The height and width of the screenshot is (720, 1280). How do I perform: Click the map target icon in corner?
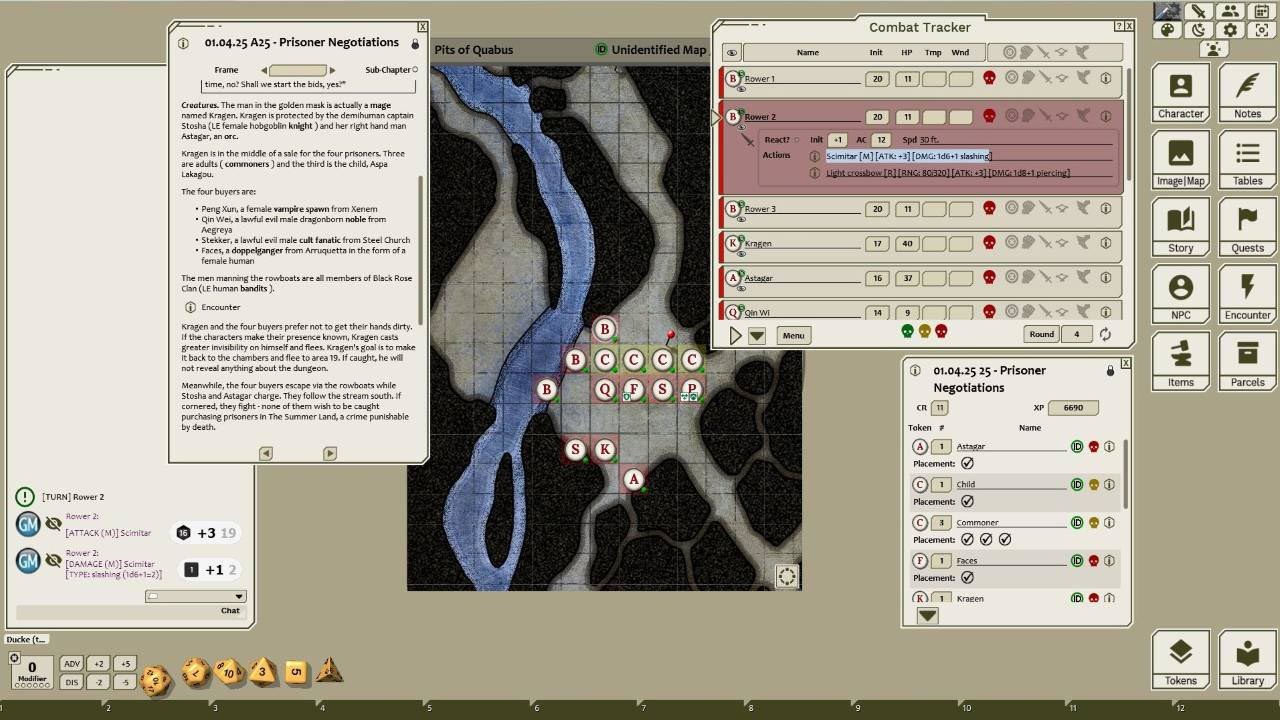[787, 576]
